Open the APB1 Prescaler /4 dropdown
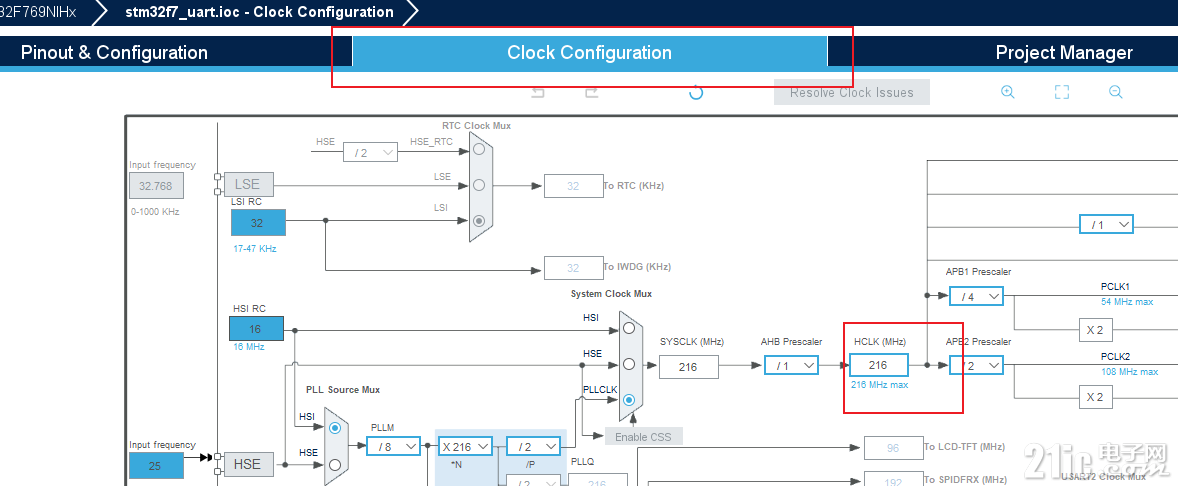1178x486 pixels. [x=976, y=296]
